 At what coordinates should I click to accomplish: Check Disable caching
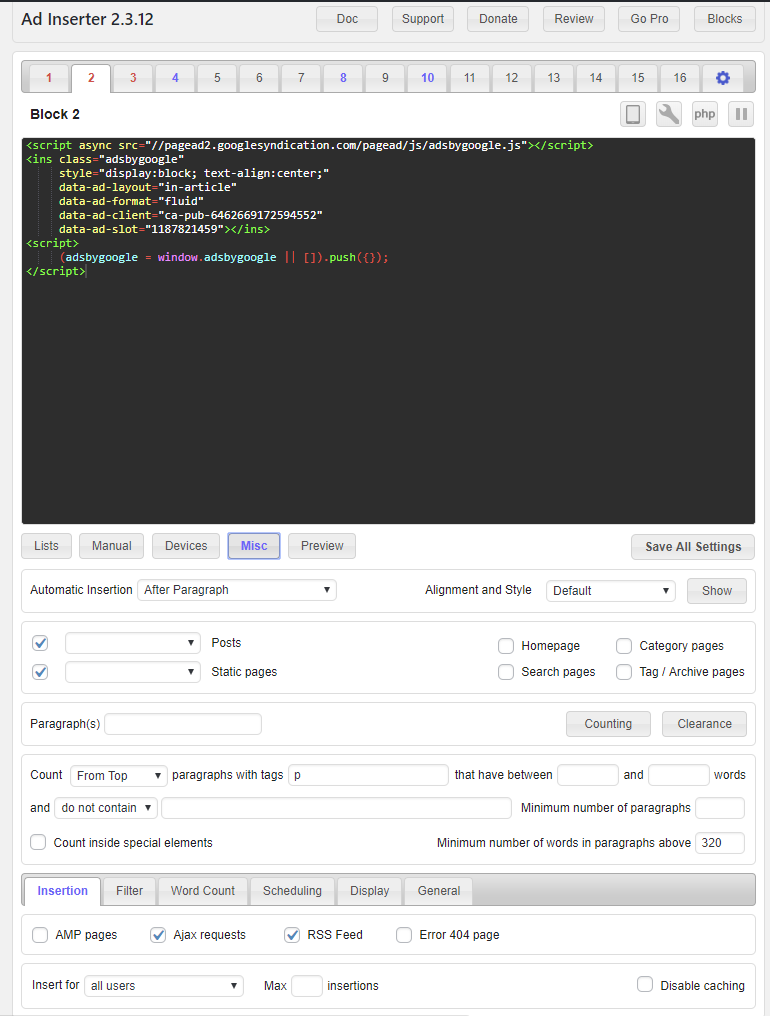coord(645,985)
